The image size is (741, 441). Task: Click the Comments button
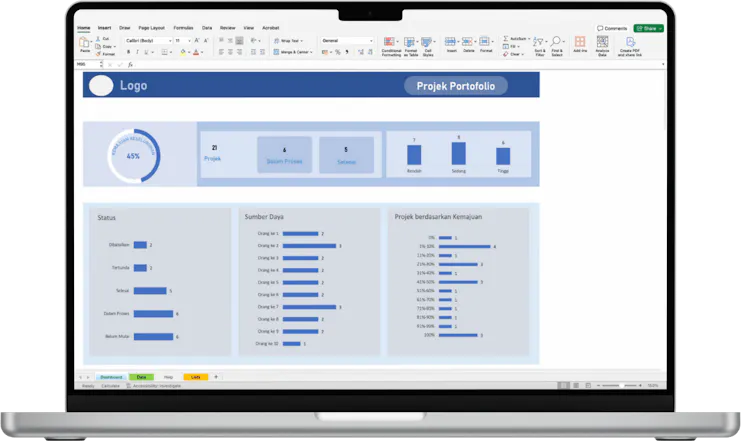612,28
